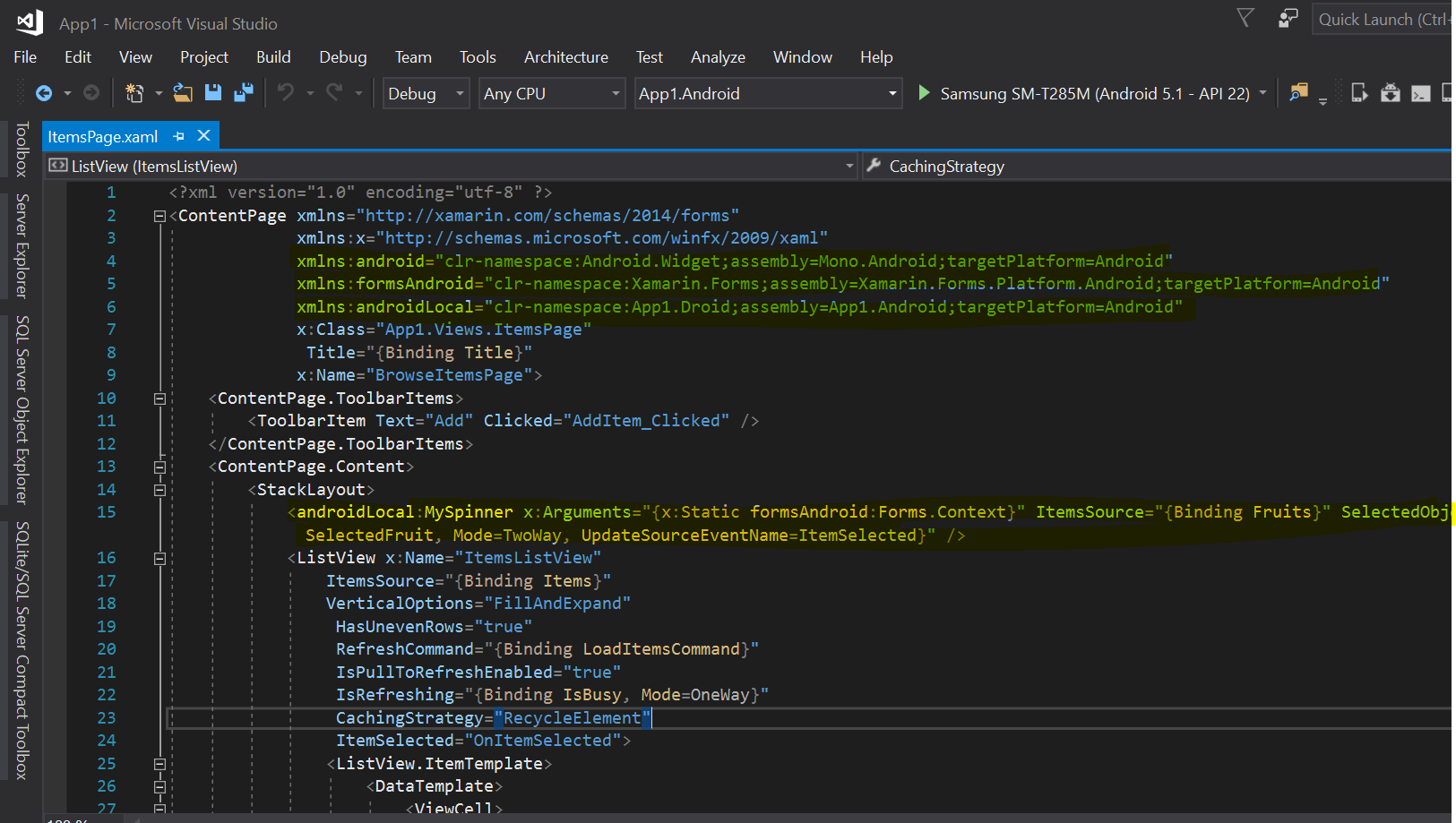1456x823 pixels.
Task: Open the Architecture menu
Action: pos(565,56)
